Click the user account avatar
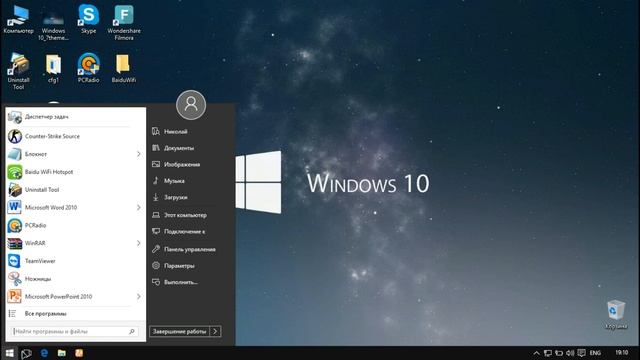Screen dimensions: 640x360 [x=191, y=105]
